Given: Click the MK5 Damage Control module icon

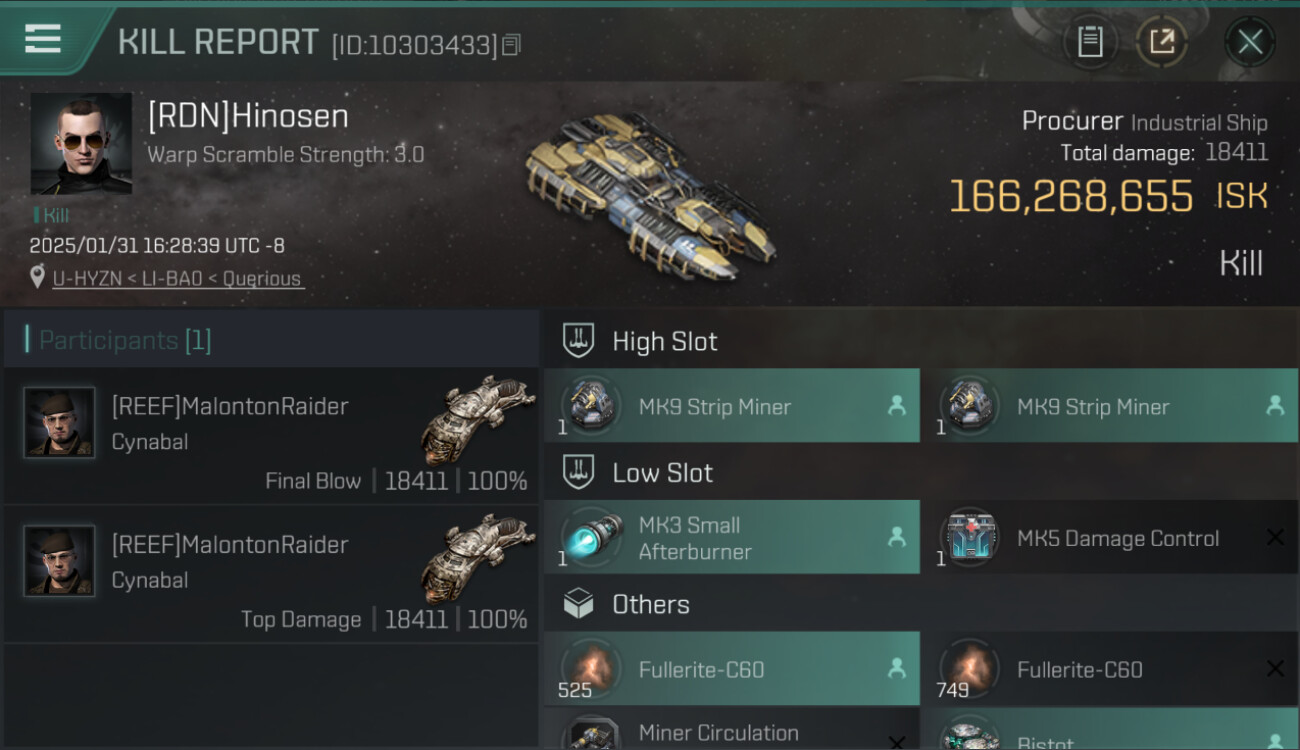Looking at the screenshot, I should [969, 538].
